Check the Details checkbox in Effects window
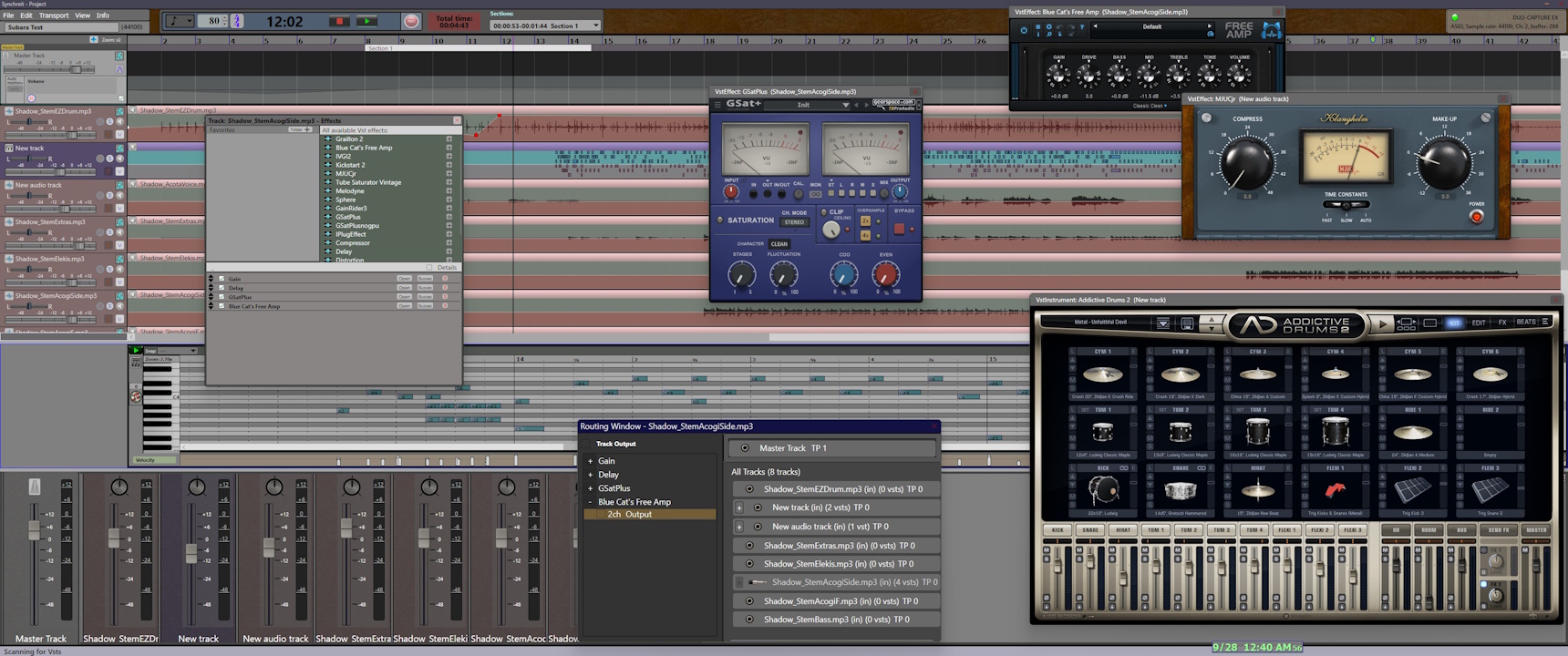 pyautogui.click(x=430, y=267)
